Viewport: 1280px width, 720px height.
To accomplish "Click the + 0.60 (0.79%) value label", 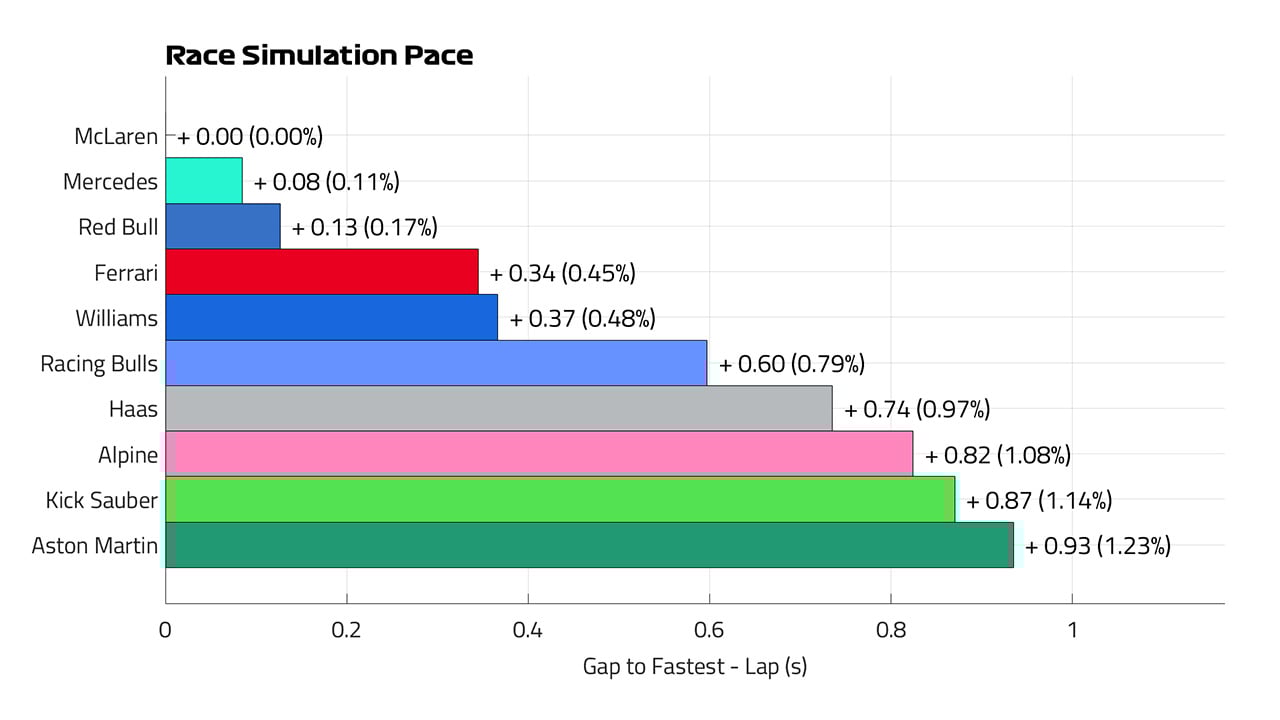I will [792, 364].
